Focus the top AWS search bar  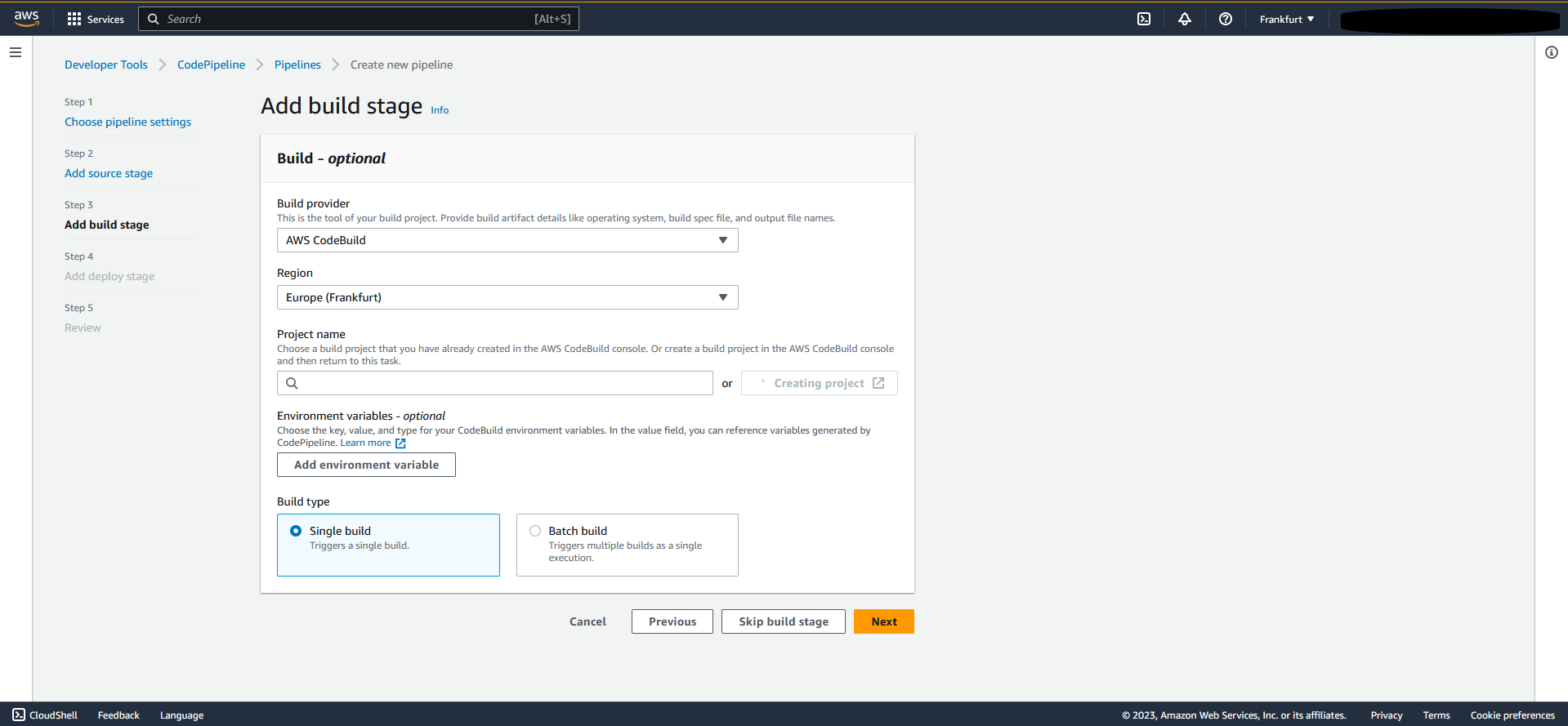tap(359, 19)
